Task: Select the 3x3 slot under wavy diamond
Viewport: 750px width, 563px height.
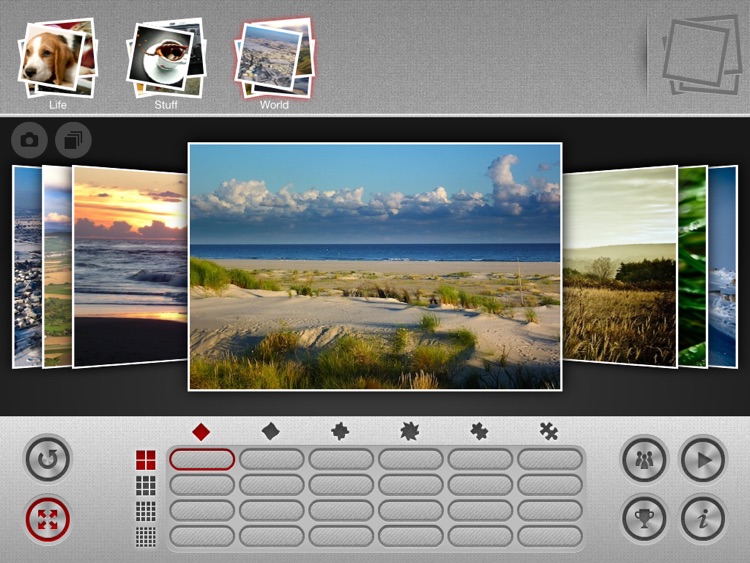Action: 272,486
